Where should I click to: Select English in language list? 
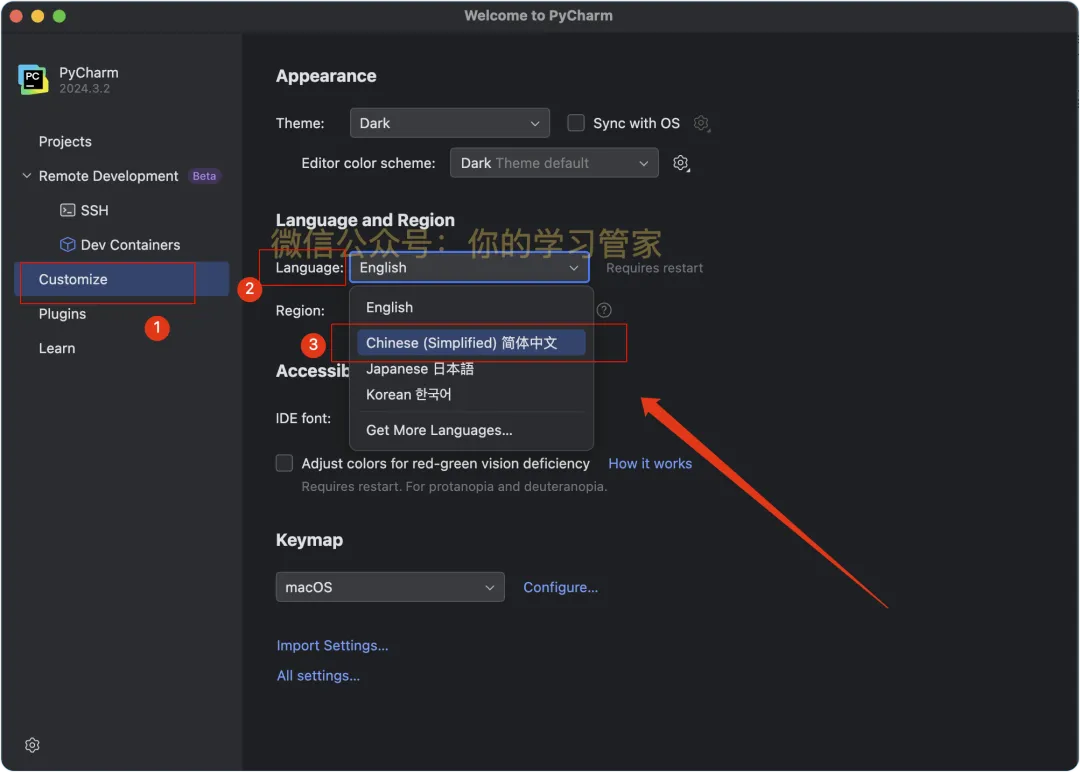[471, 307]
